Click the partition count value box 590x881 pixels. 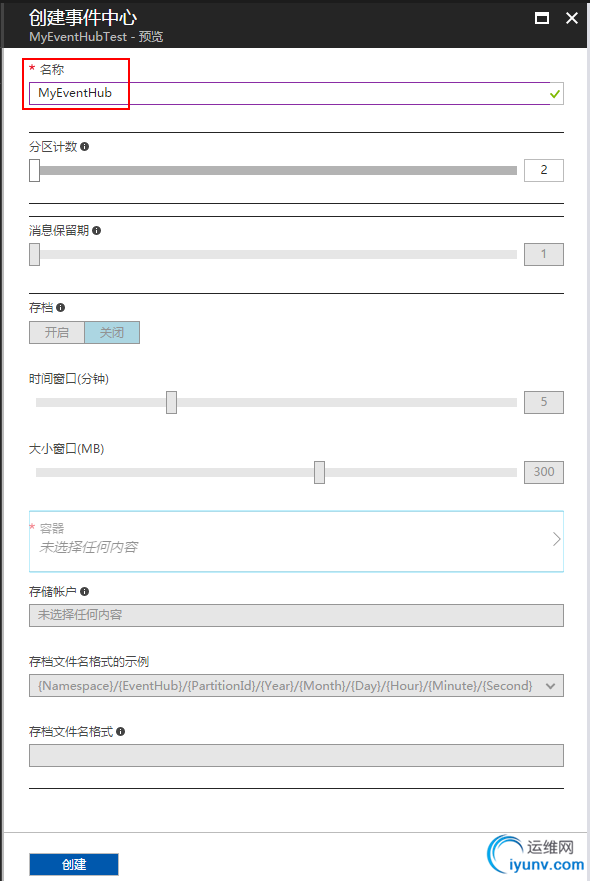[x=544, y=170]
